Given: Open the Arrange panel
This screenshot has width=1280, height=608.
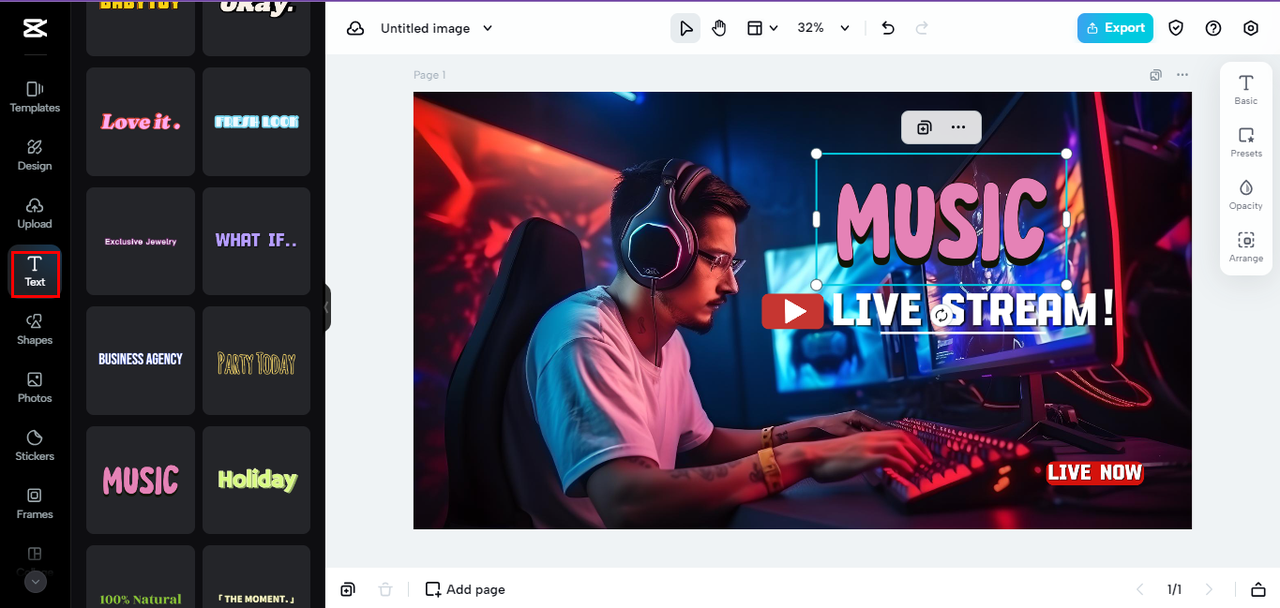Looking at the screenshot, I should pos(1246,247).
